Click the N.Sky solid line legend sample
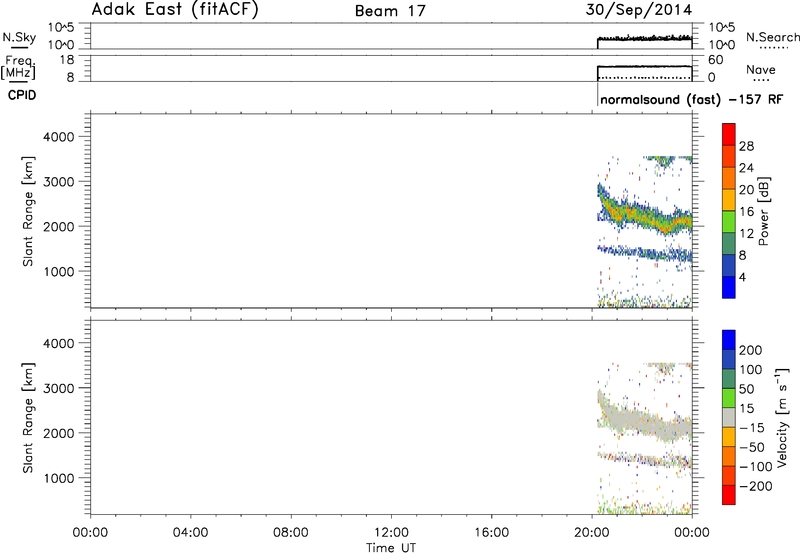The width and height of the screenshot is (800, 554). (x=19, y=47)
